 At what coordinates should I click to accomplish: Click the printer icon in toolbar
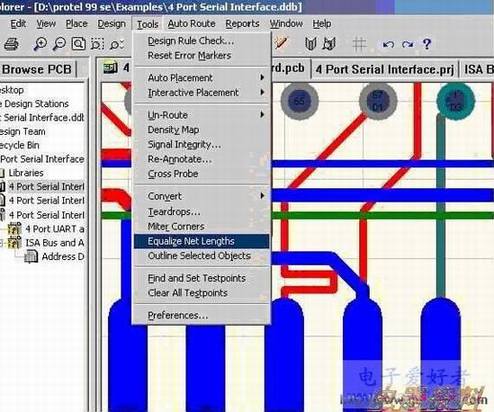pyautogui.click(x=11, y=44)
